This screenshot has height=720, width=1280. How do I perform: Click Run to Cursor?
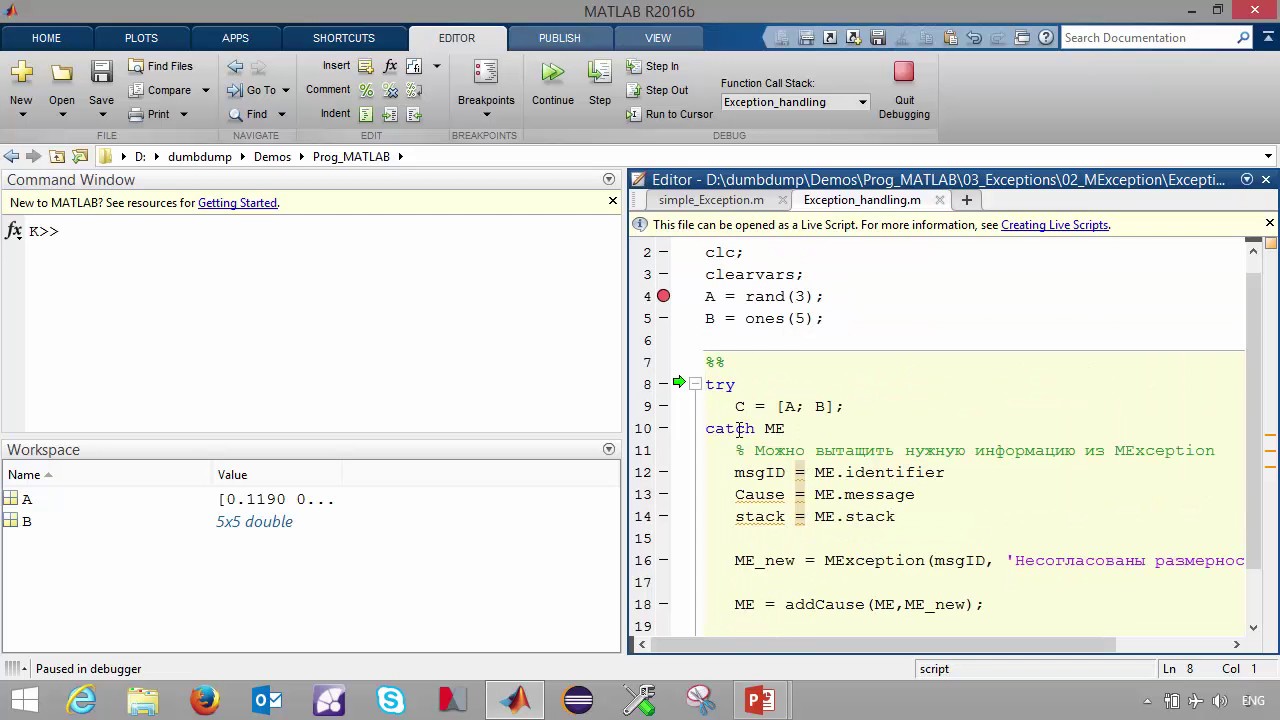[669, 114]
